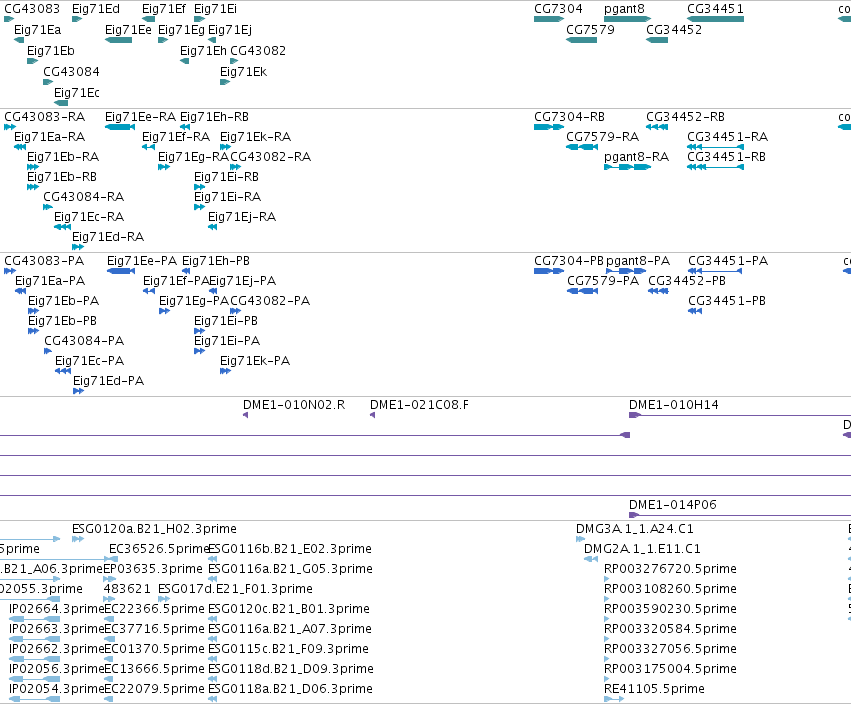Image resolution: width=851 pixels, height=704 pixels.
Task: Select the DME1-014P06 feature label
Action: coord(673,505)
